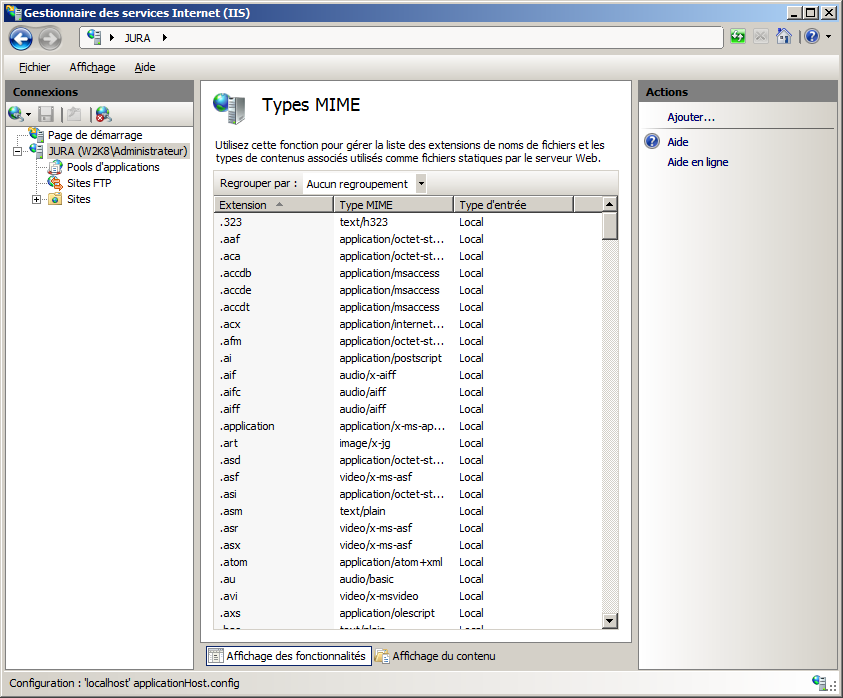
Task: Click the Refresh page icon in address bar
Action: click(738, 37)
